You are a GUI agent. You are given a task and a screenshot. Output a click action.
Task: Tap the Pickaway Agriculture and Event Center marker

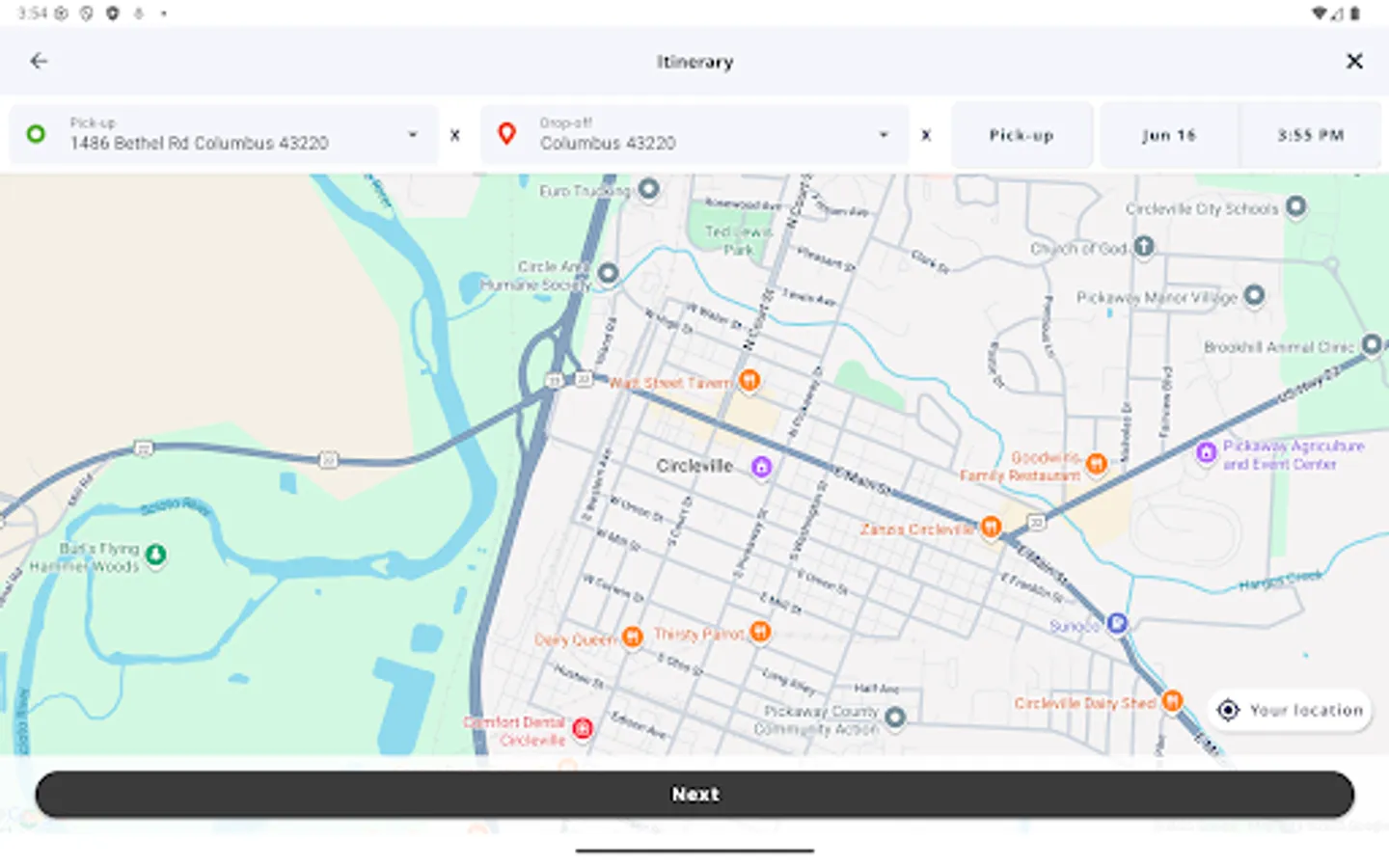[x=1206, y=452]
